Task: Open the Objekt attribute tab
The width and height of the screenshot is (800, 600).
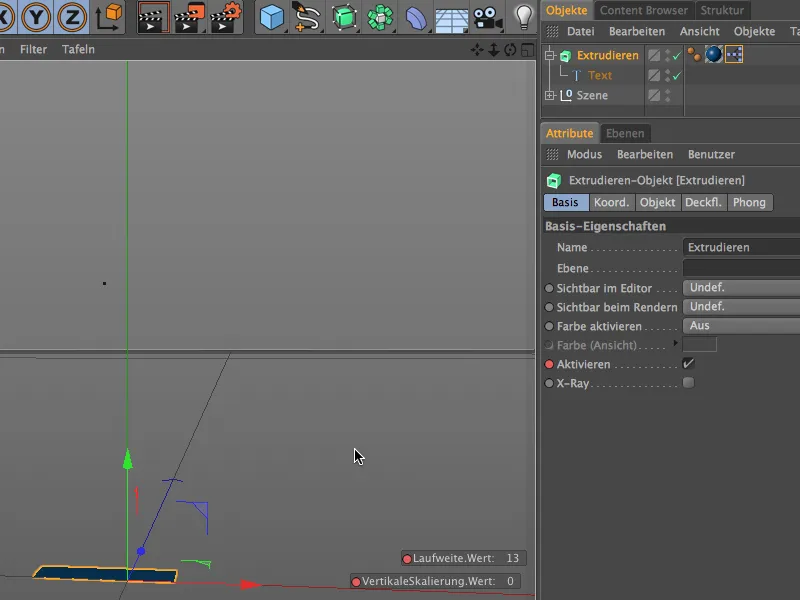Action: pyautogui.click(x=657, y=203)
